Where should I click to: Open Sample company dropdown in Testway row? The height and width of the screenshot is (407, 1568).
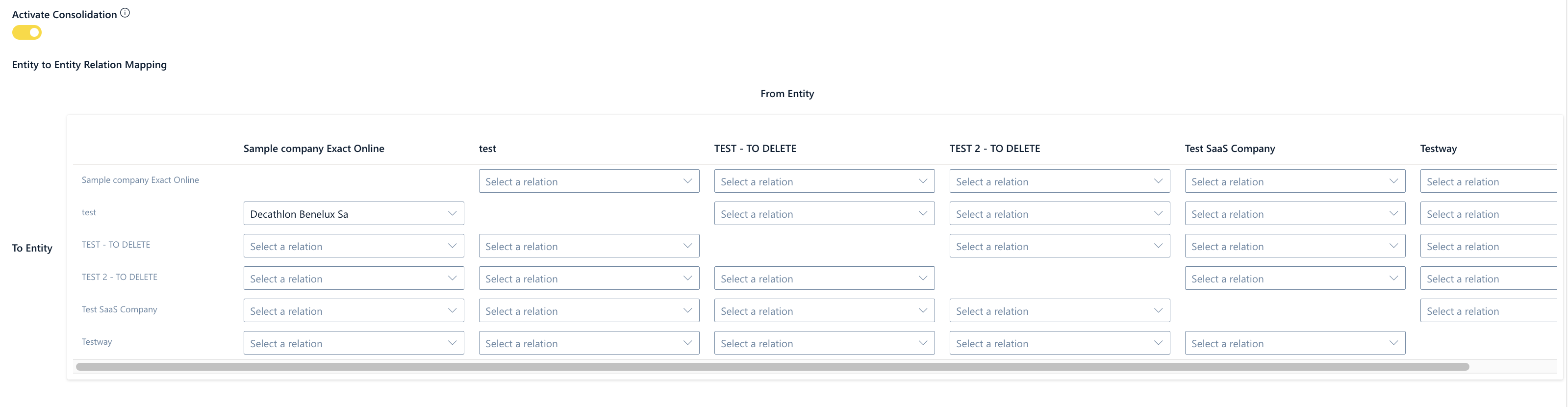[353, 343]
